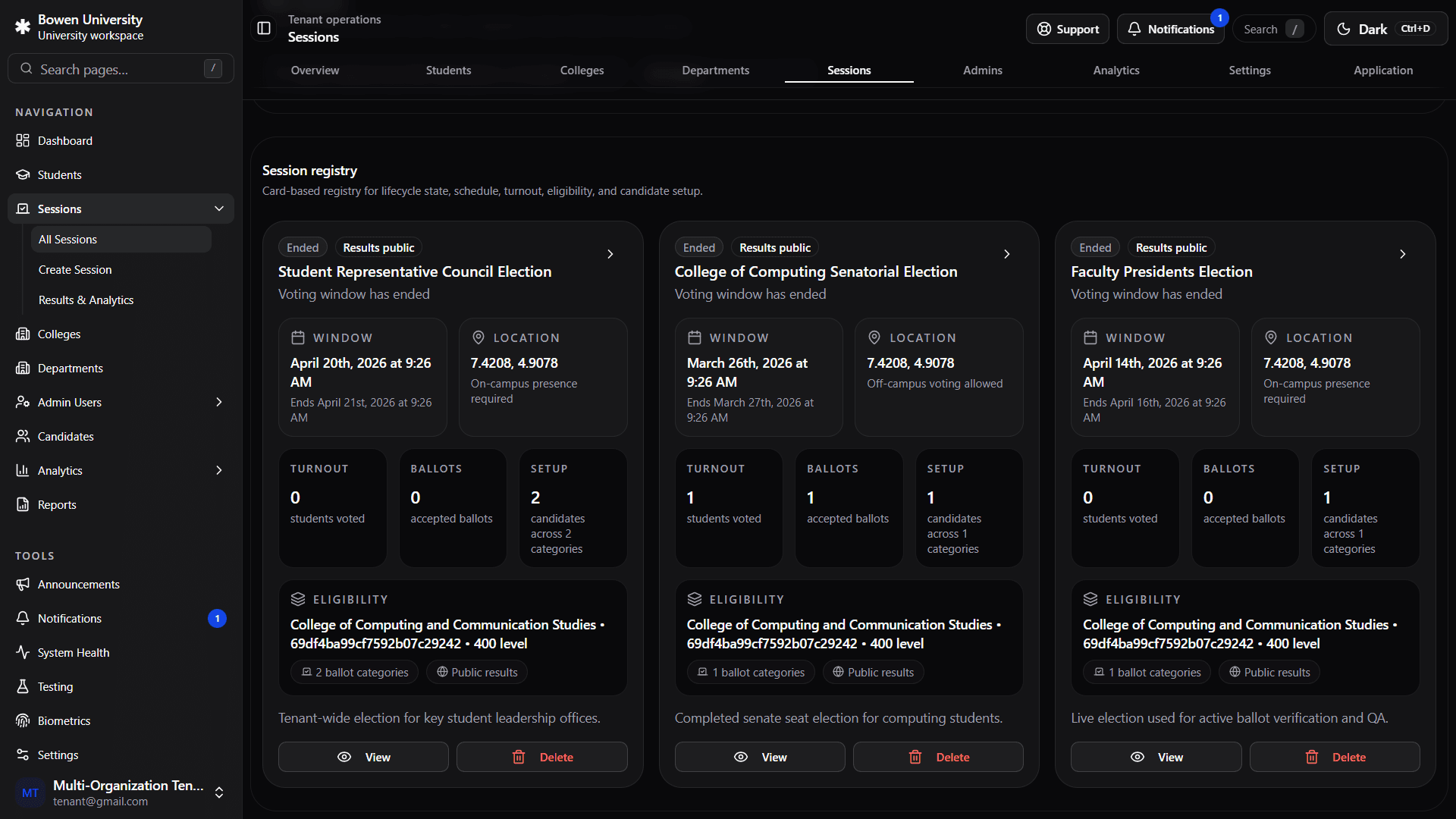
Task: Open Notifications bell in top bar
Action: coord(1171,29)
